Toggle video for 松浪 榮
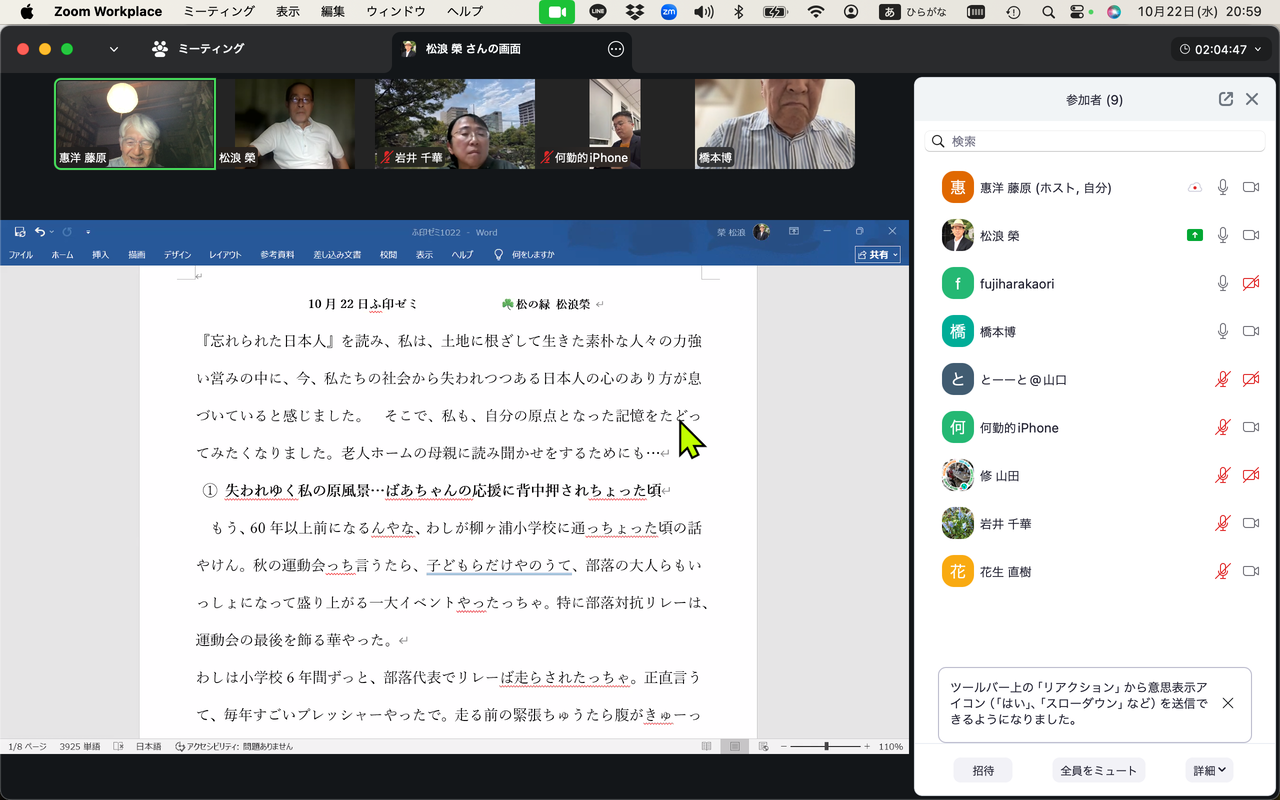Screen dimensions: 1280x800 (1250, 235)
